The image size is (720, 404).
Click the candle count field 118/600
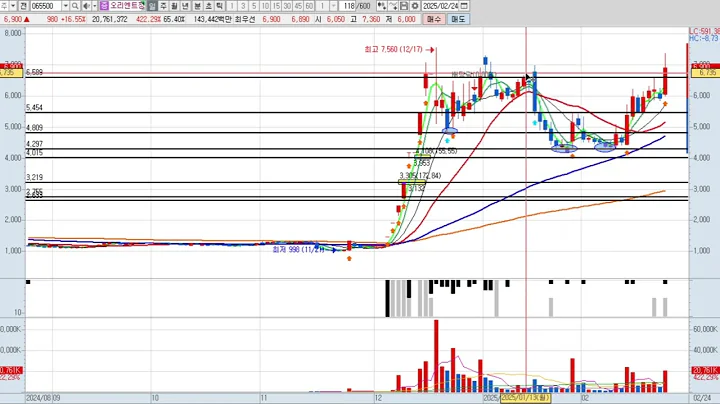point(356,6)
